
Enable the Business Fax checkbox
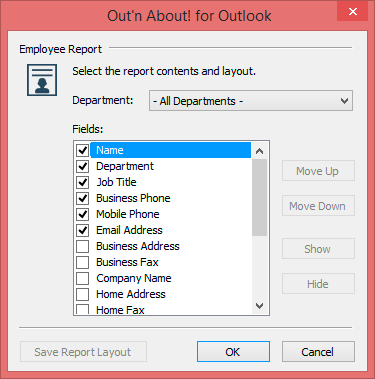(x=83, y=262)
